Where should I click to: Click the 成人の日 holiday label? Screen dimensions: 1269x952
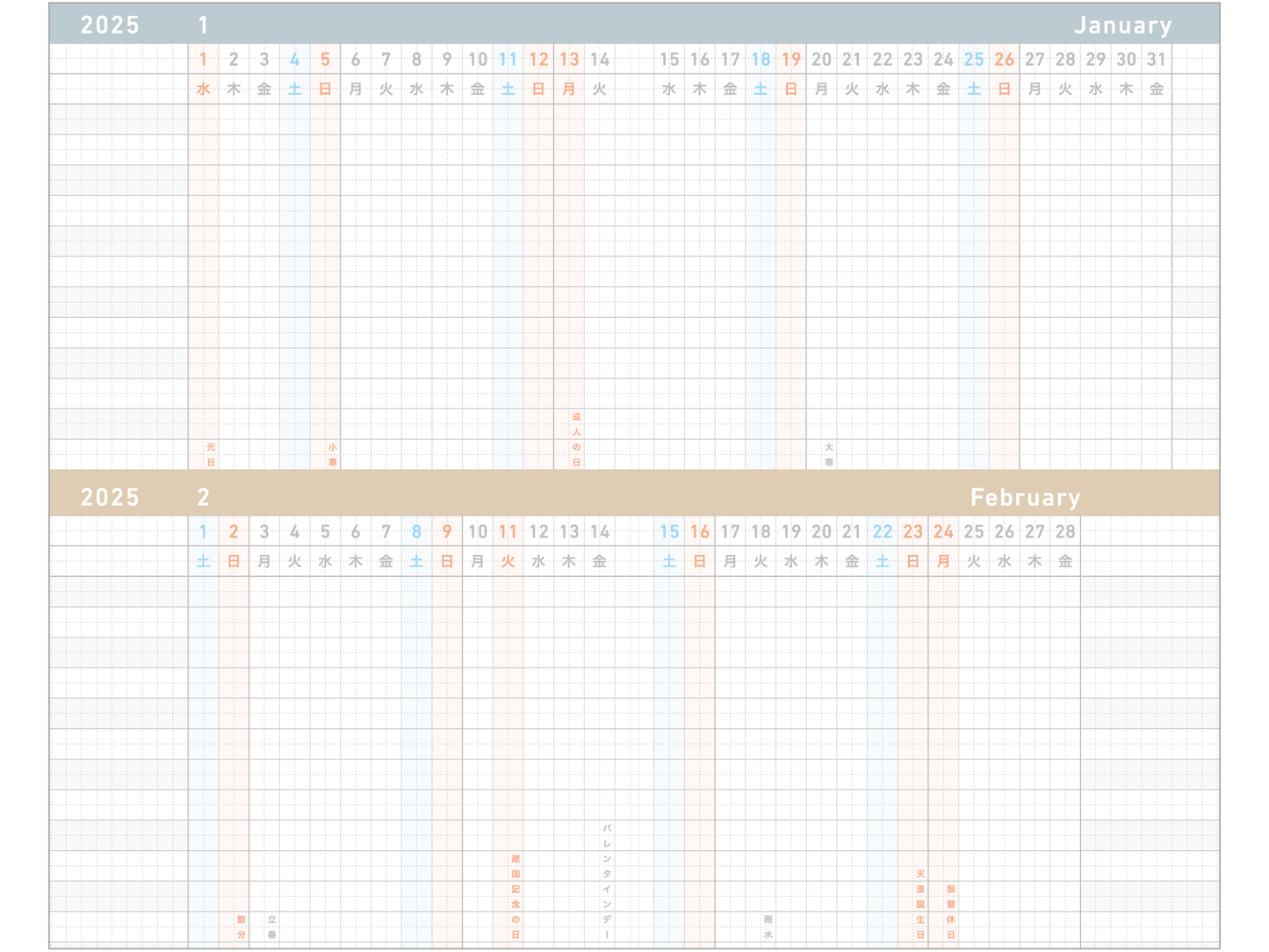(576, 439)
